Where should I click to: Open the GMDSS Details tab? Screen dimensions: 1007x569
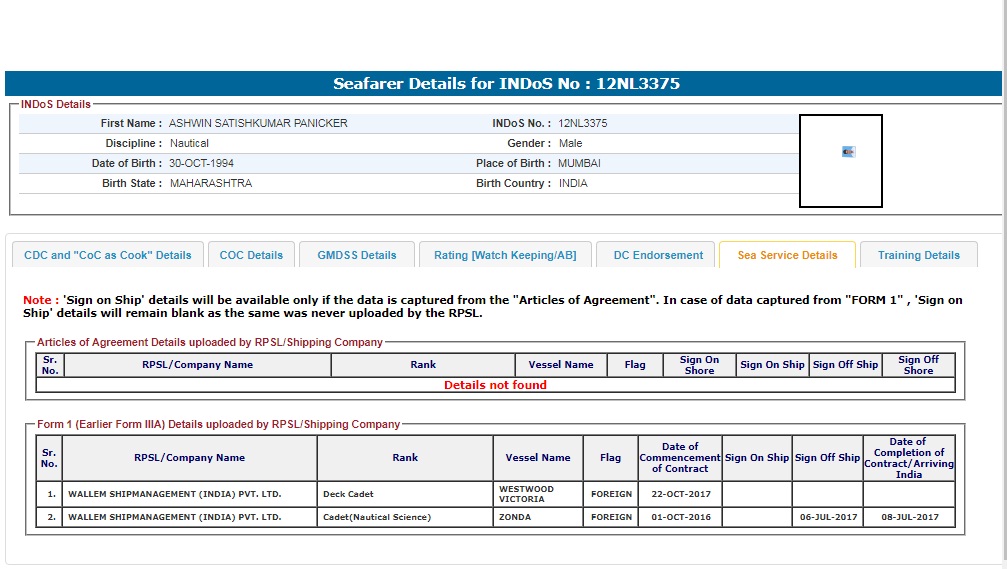(x=357, y=255)
